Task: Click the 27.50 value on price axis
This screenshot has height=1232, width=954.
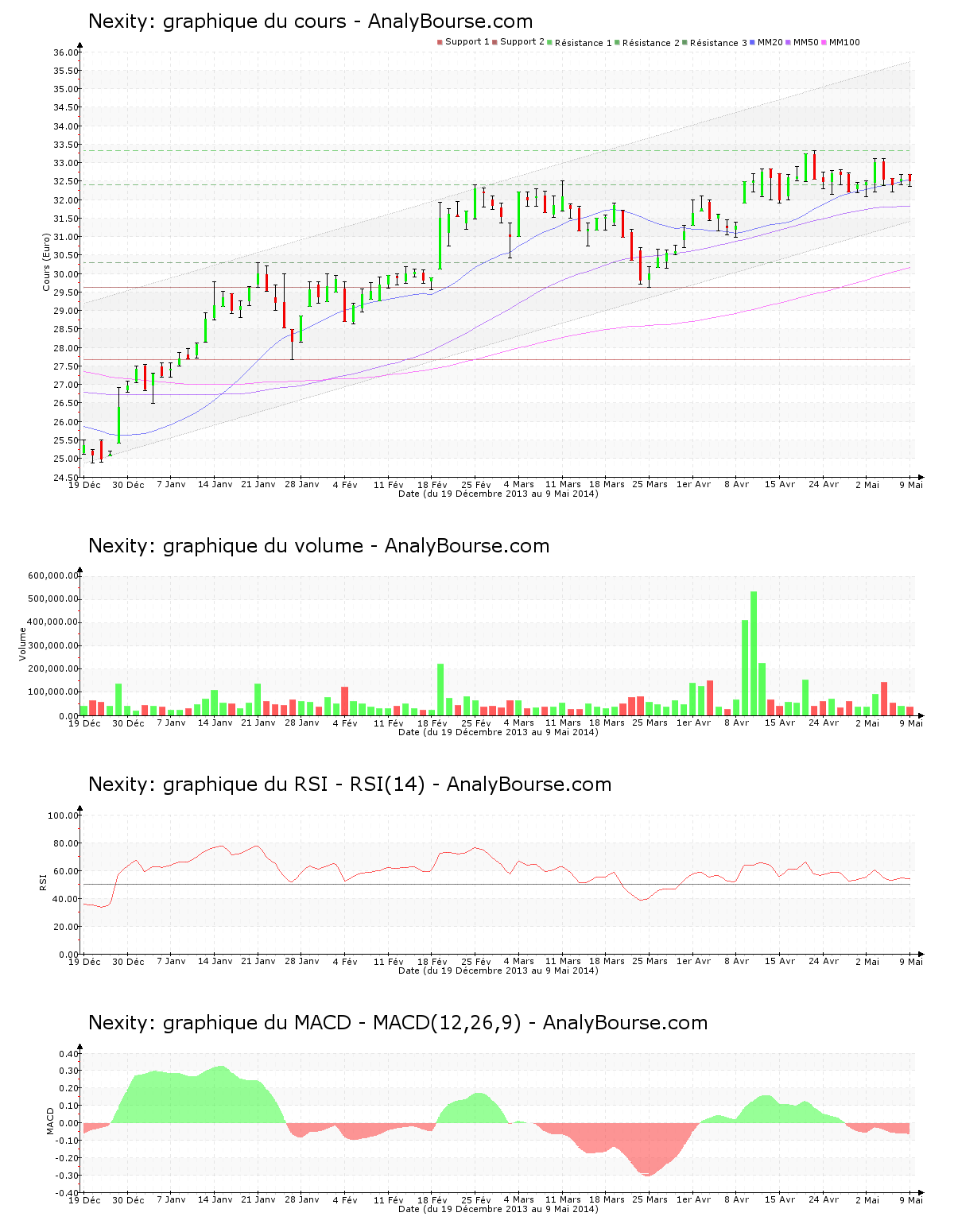Action: (x=66, y=366)
